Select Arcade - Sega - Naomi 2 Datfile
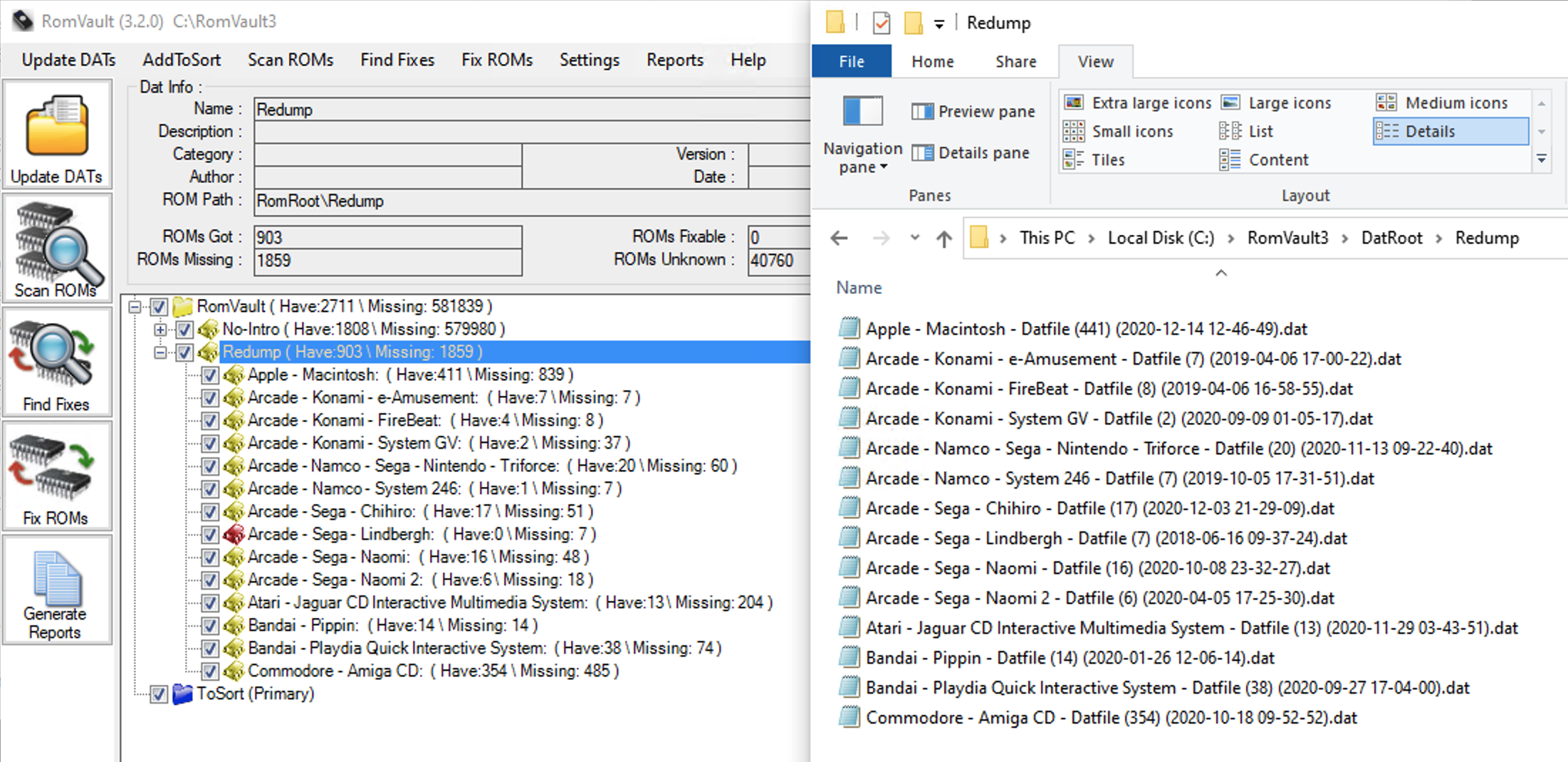Screen dimensions: 1568x762 click(x=1099, y=597)
